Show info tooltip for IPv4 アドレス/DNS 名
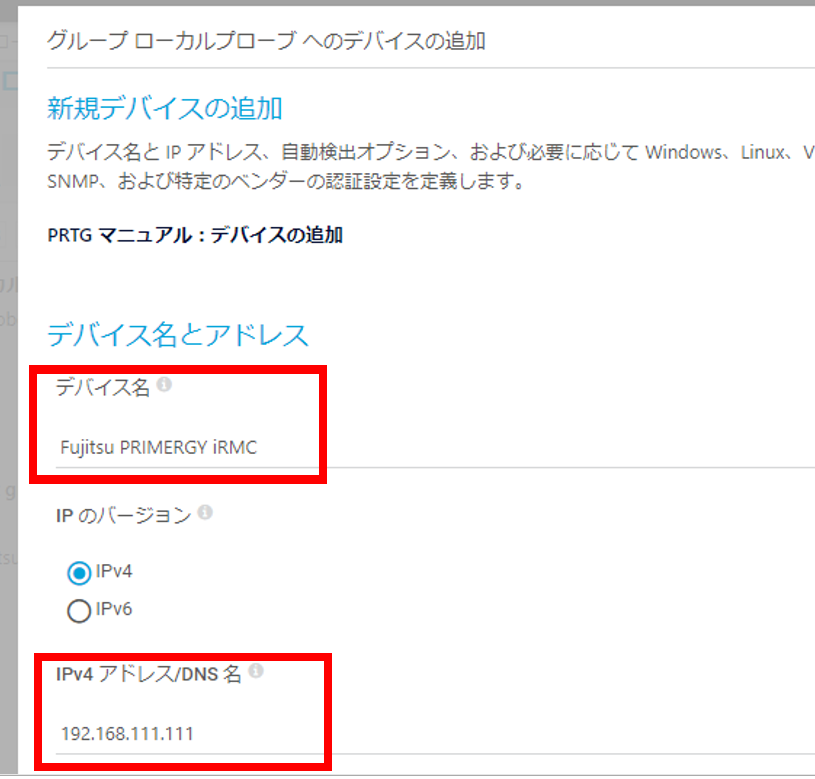Viewport: 815px width, 779px height. coord(256,671)
